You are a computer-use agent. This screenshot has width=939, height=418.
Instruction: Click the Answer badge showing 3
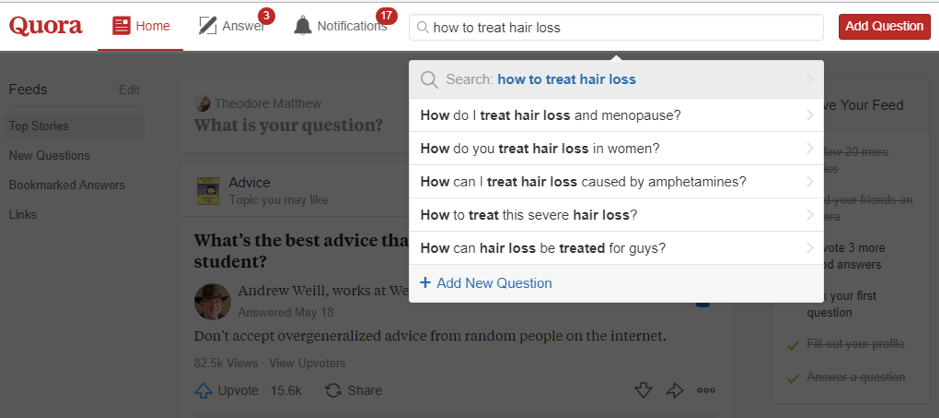(x=266, y=16)
